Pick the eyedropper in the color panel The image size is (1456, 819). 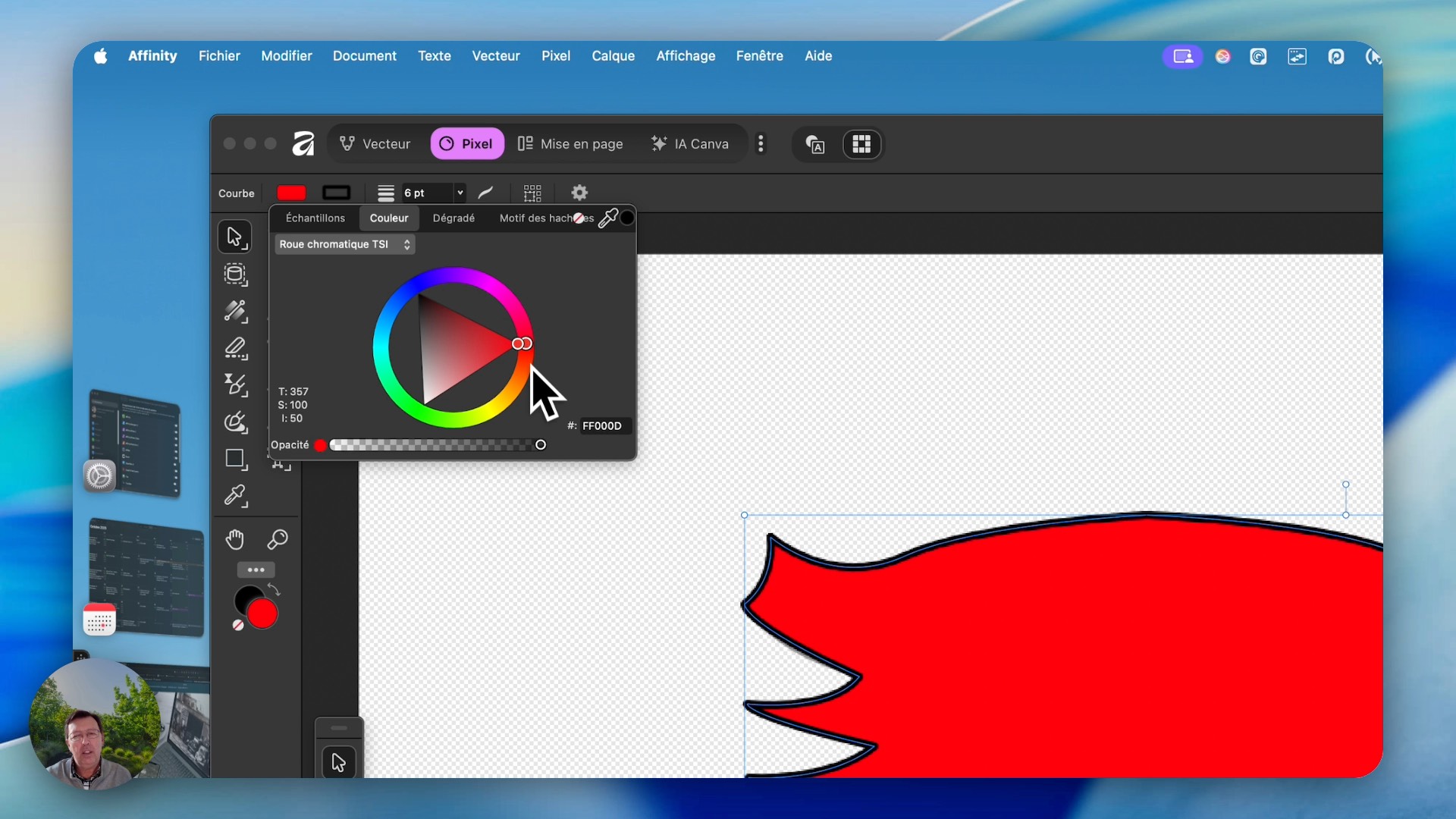[x=608, y=218]
